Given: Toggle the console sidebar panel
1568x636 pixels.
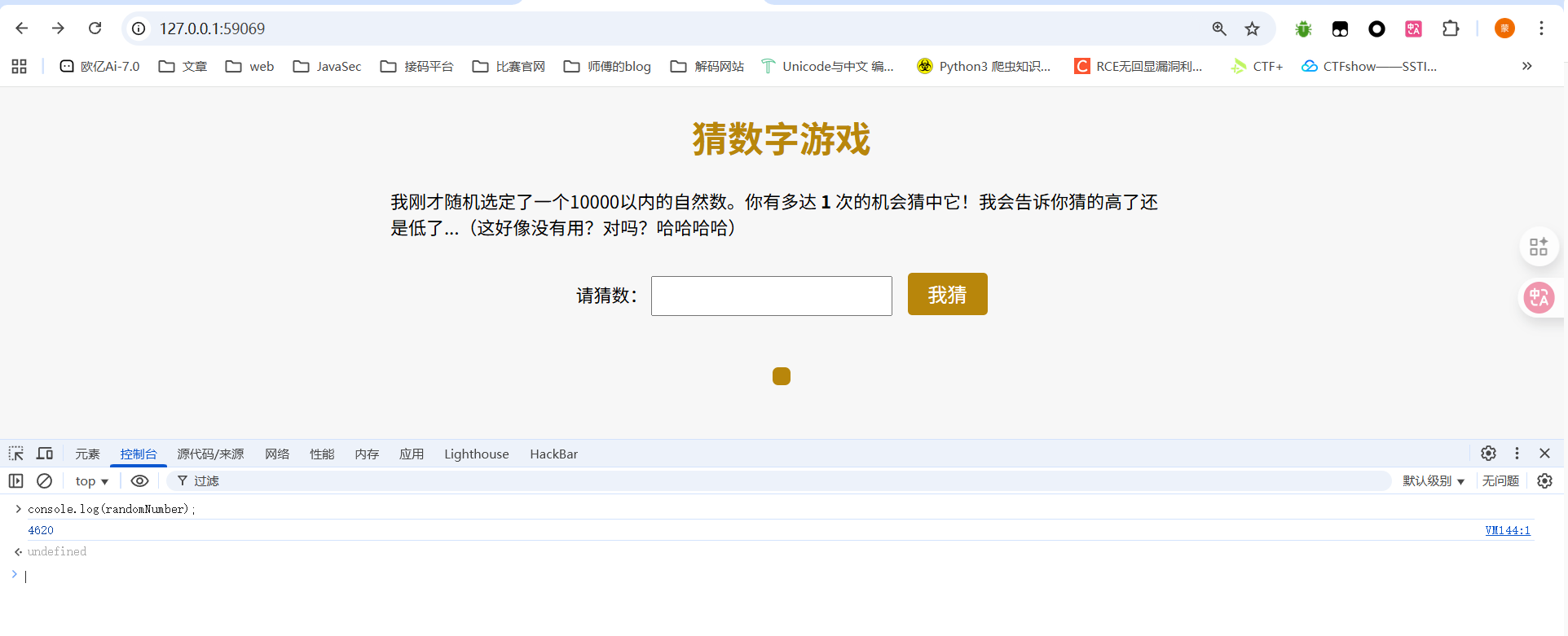Looking at the screenshot, I should tap(16, 481).
